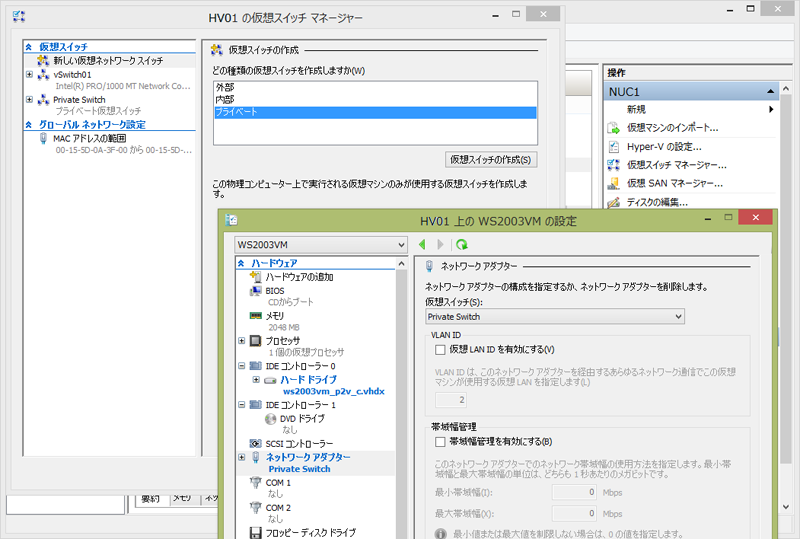Click the 最大帯域幅 Mbps input field

point(574,513)
